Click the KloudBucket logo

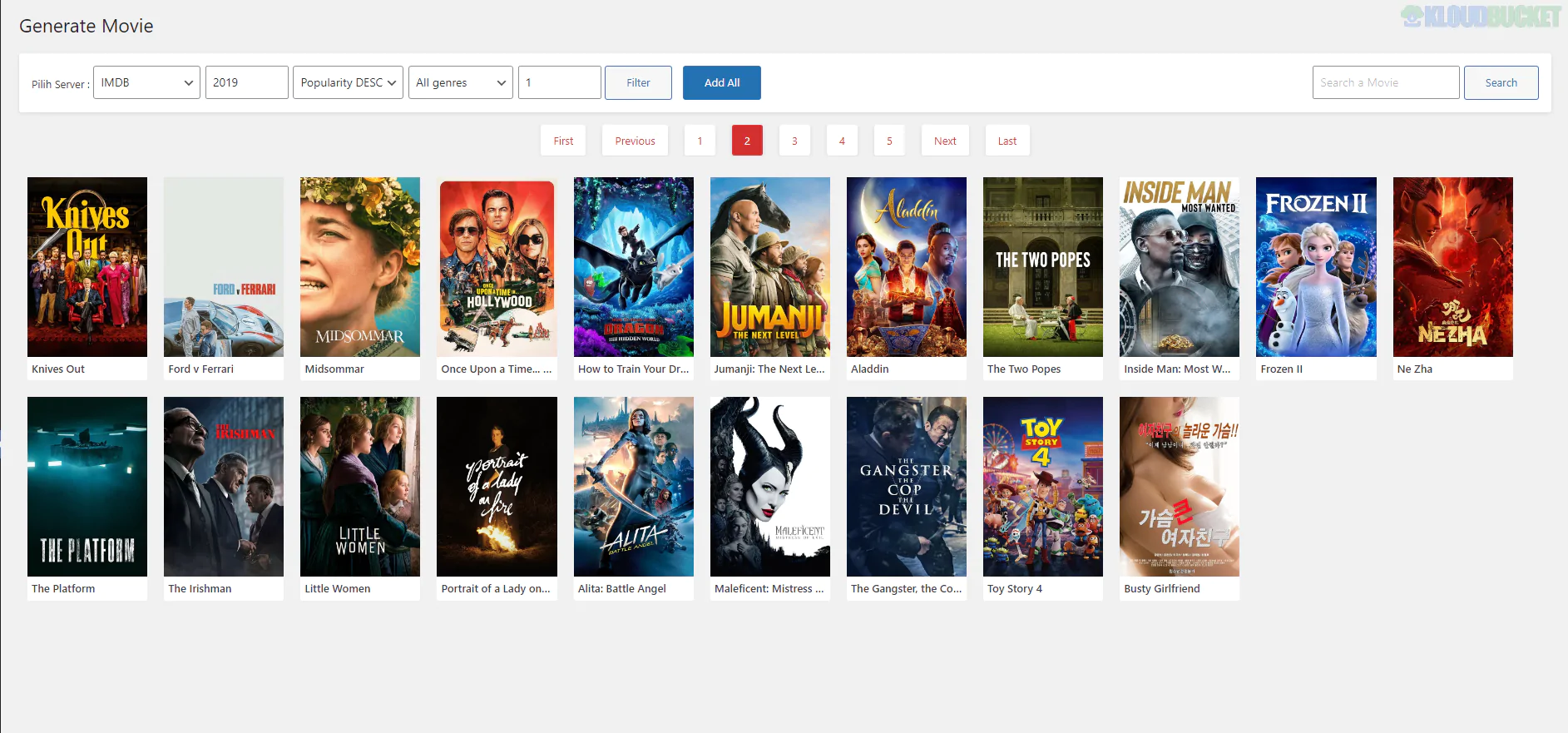[x=1480, y=16]
